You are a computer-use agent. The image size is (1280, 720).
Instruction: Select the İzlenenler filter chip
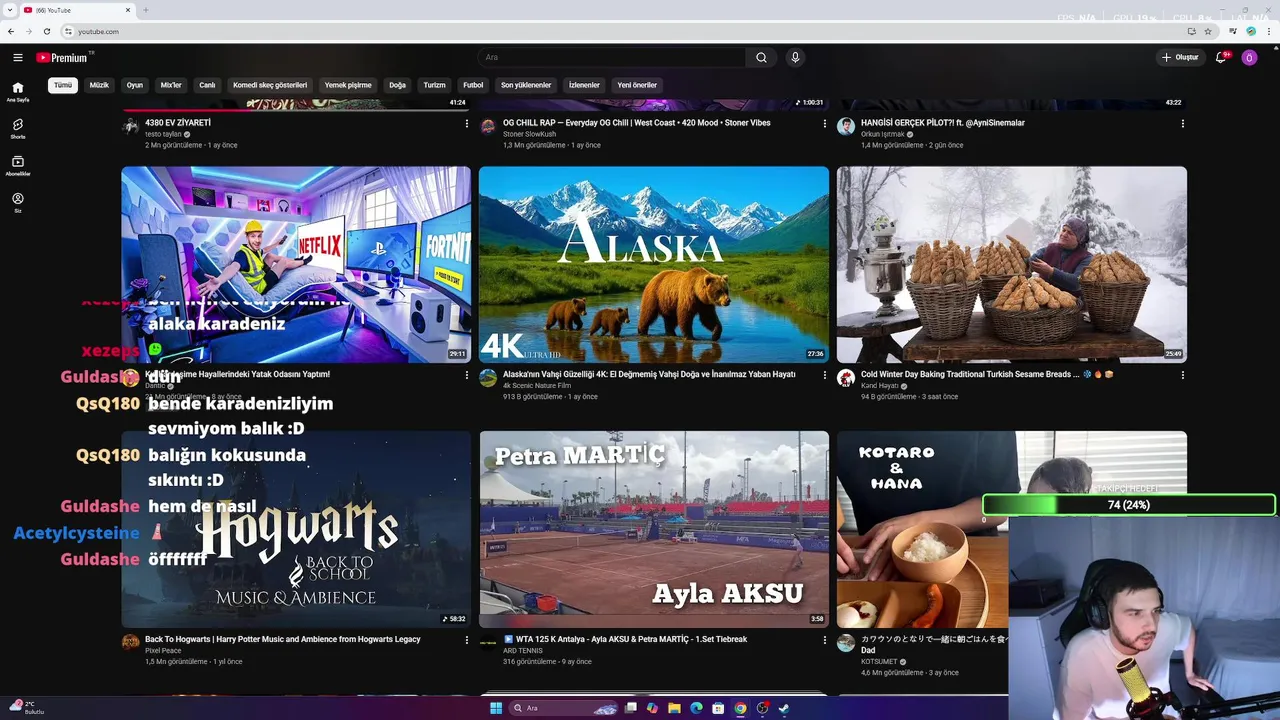[584, 85]
